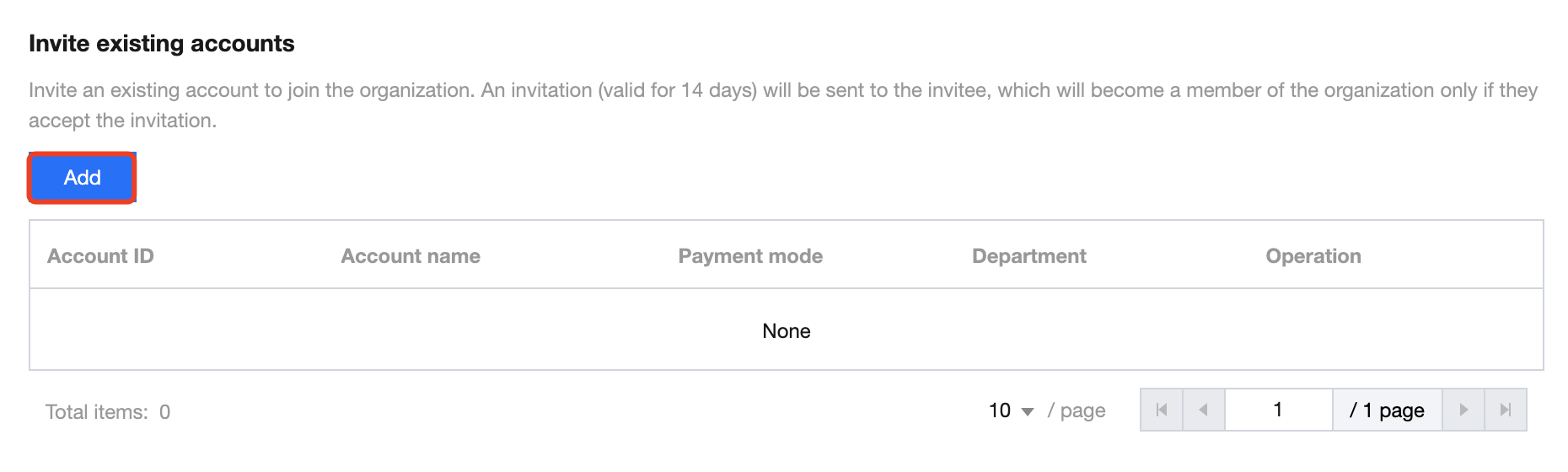Click the Department column header

coord(1028,256)
